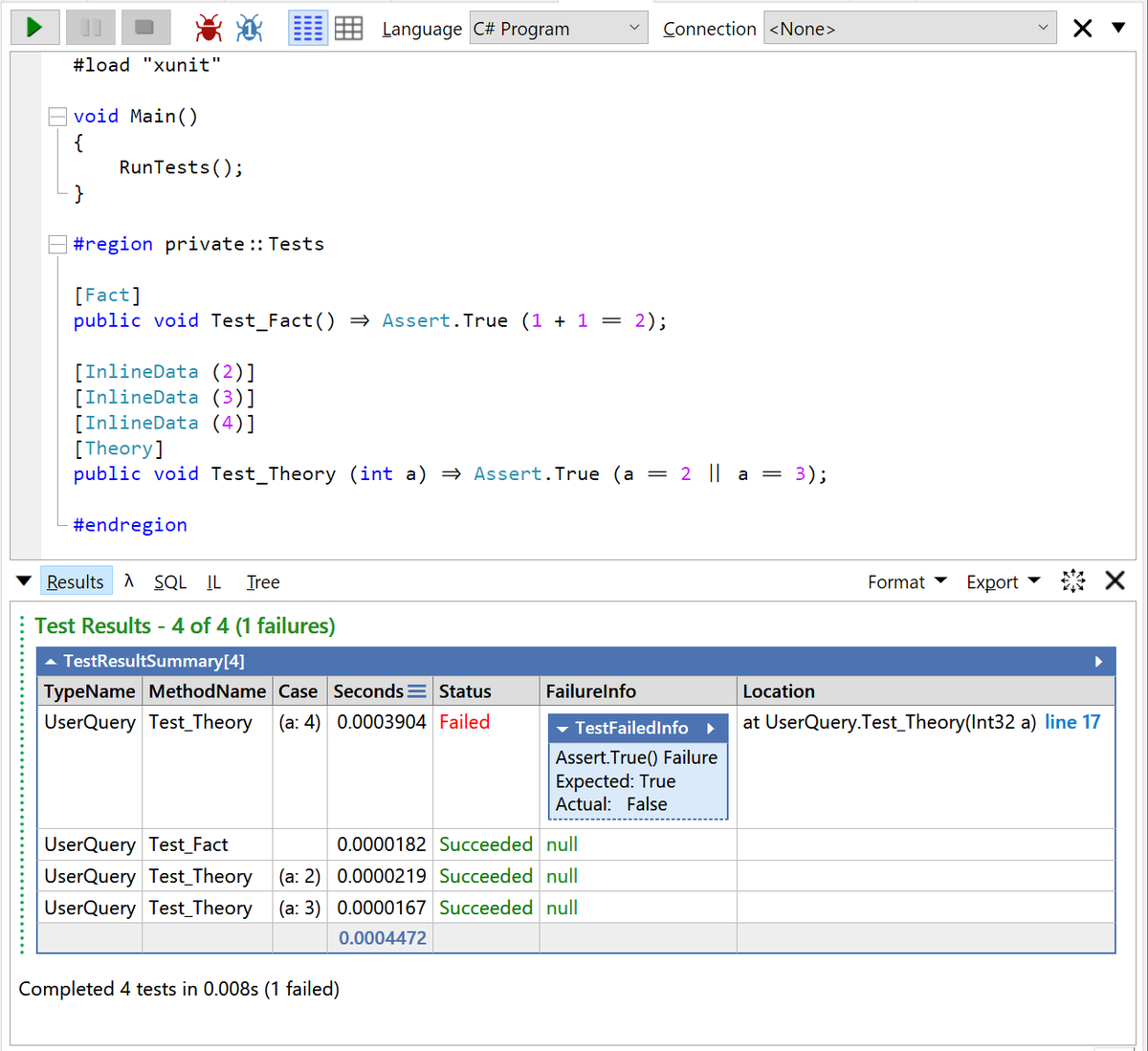This screenshot has width=1148, height=1051.
Task: Click the (a: 3) case cell
Action: [299, 908]
